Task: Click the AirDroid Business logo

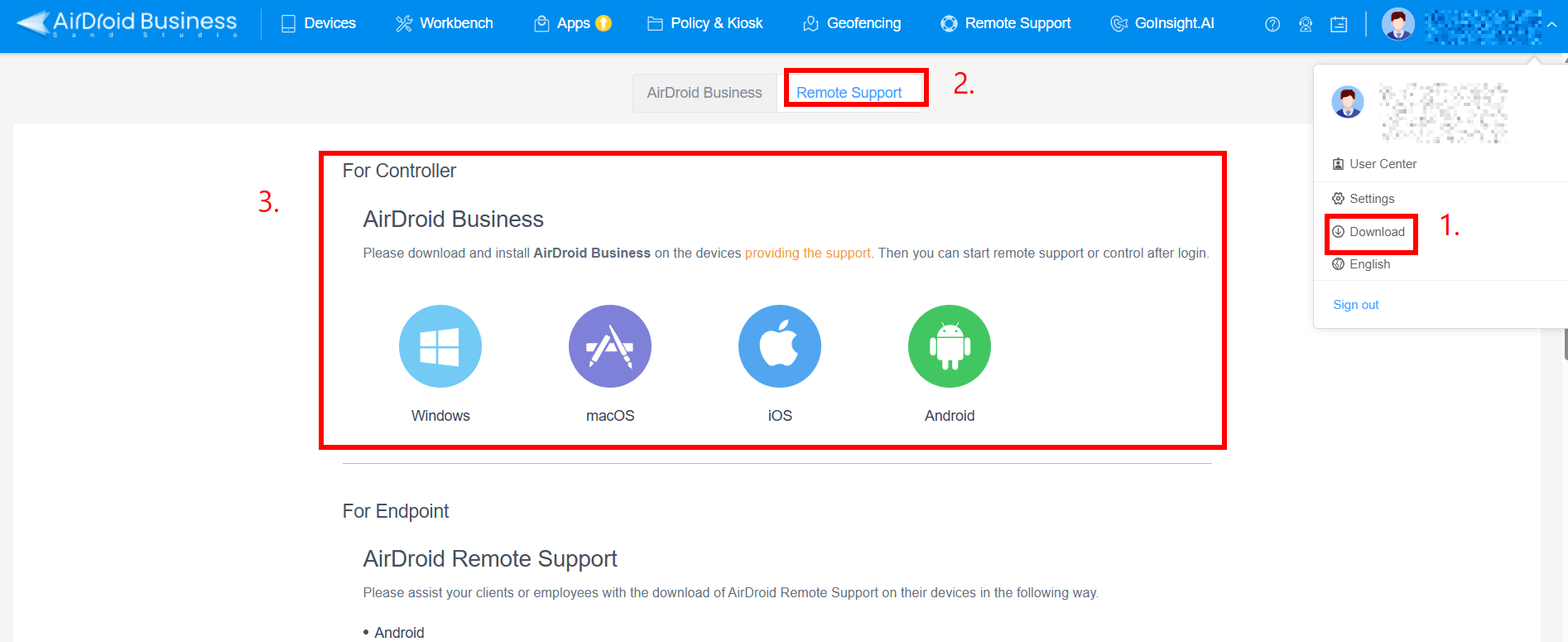Action: tap(127, 23)
